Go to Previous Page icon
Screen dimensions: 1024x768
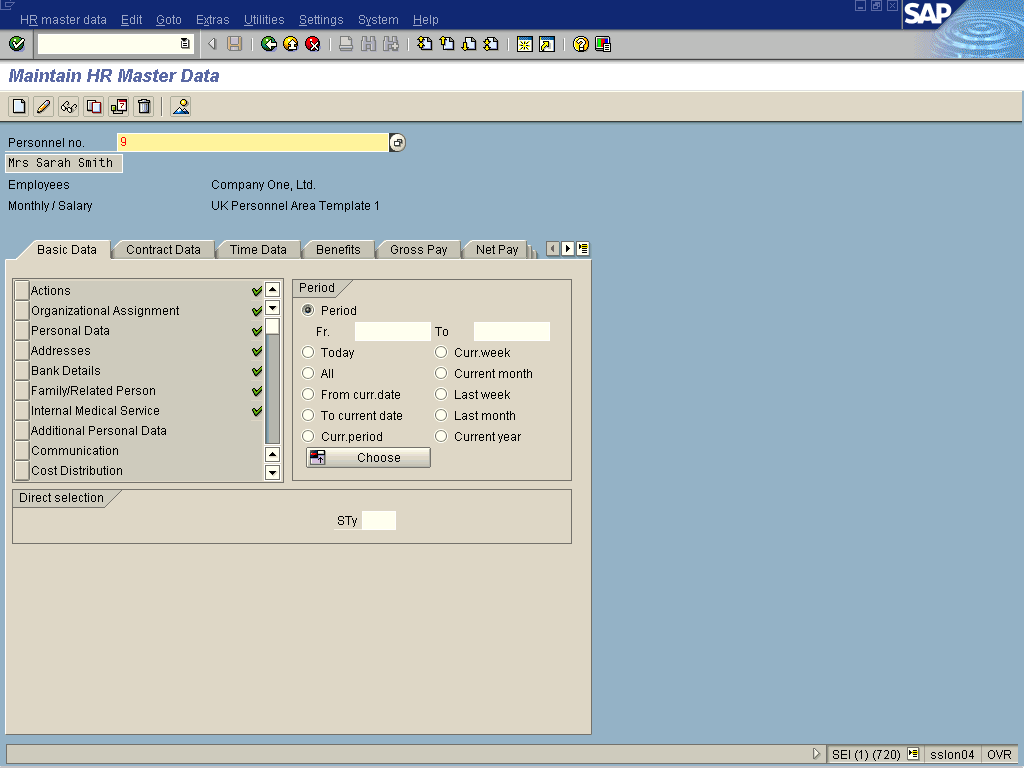point(447,44)
